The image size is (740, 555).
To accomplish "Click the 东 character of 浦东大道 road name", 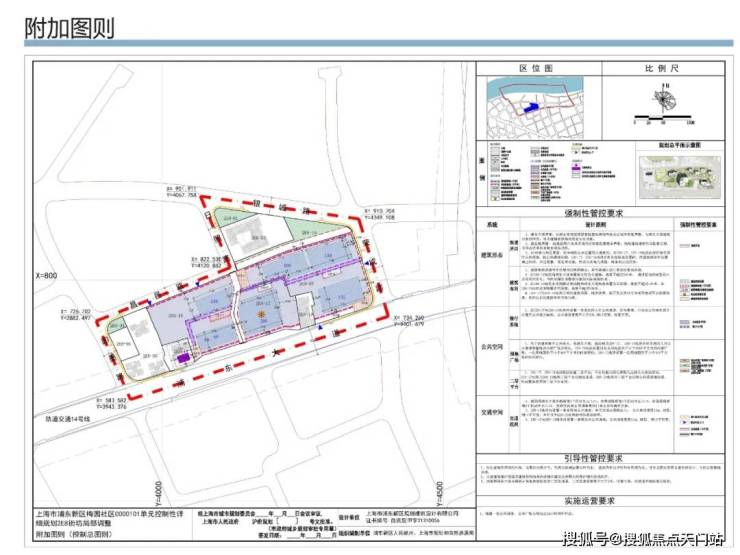I will [229, 370].
